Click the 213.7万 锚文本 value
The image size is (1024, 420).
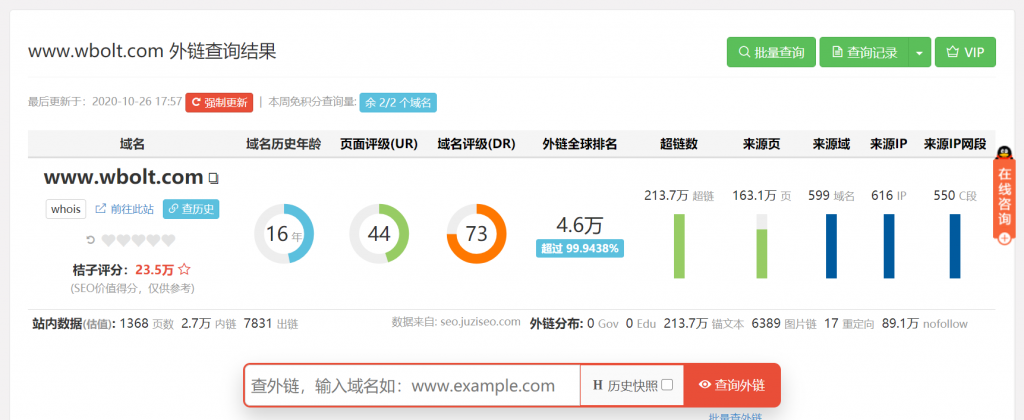(703, 323)
